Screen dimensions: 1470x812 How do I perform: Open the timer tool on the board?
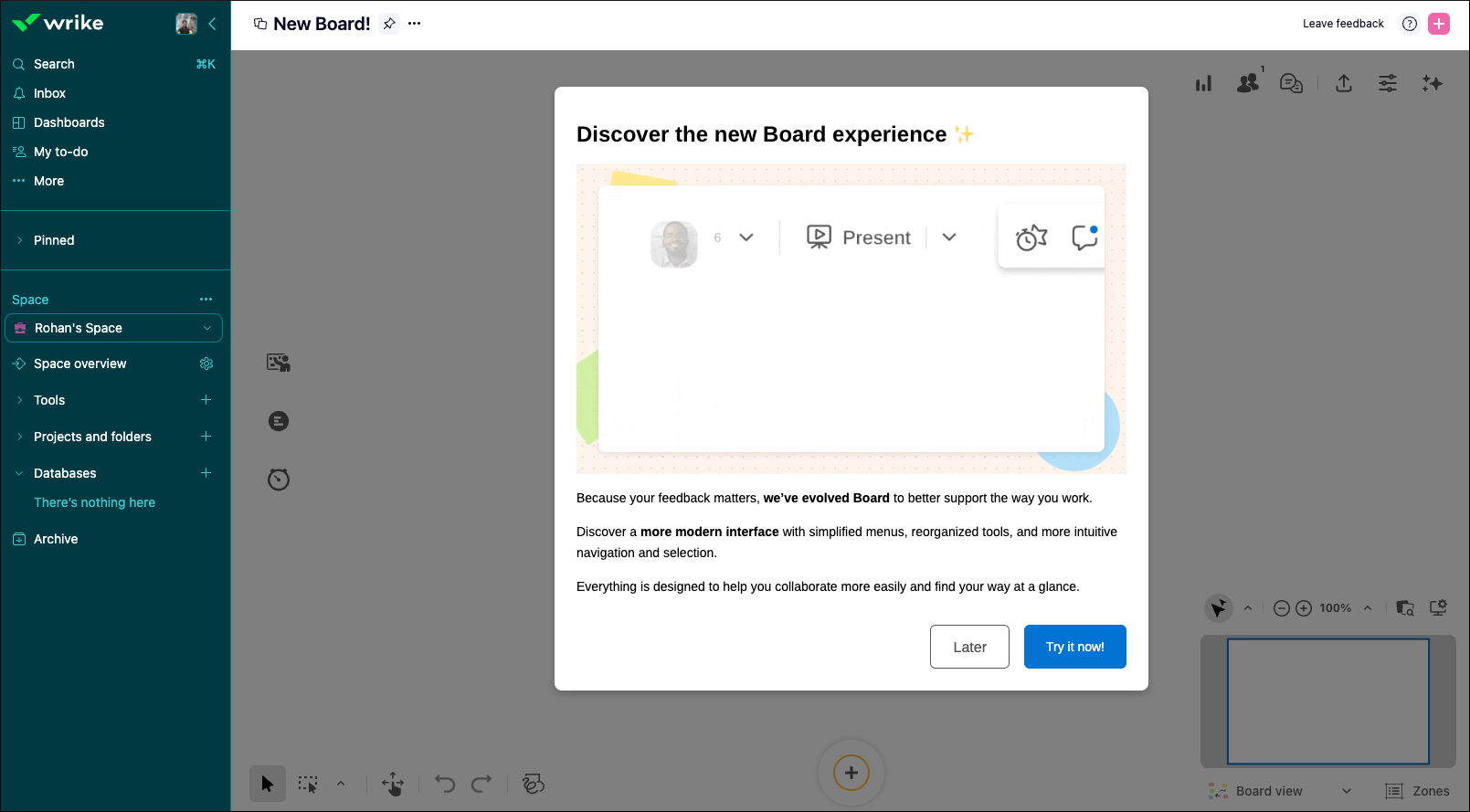point(279,480)
